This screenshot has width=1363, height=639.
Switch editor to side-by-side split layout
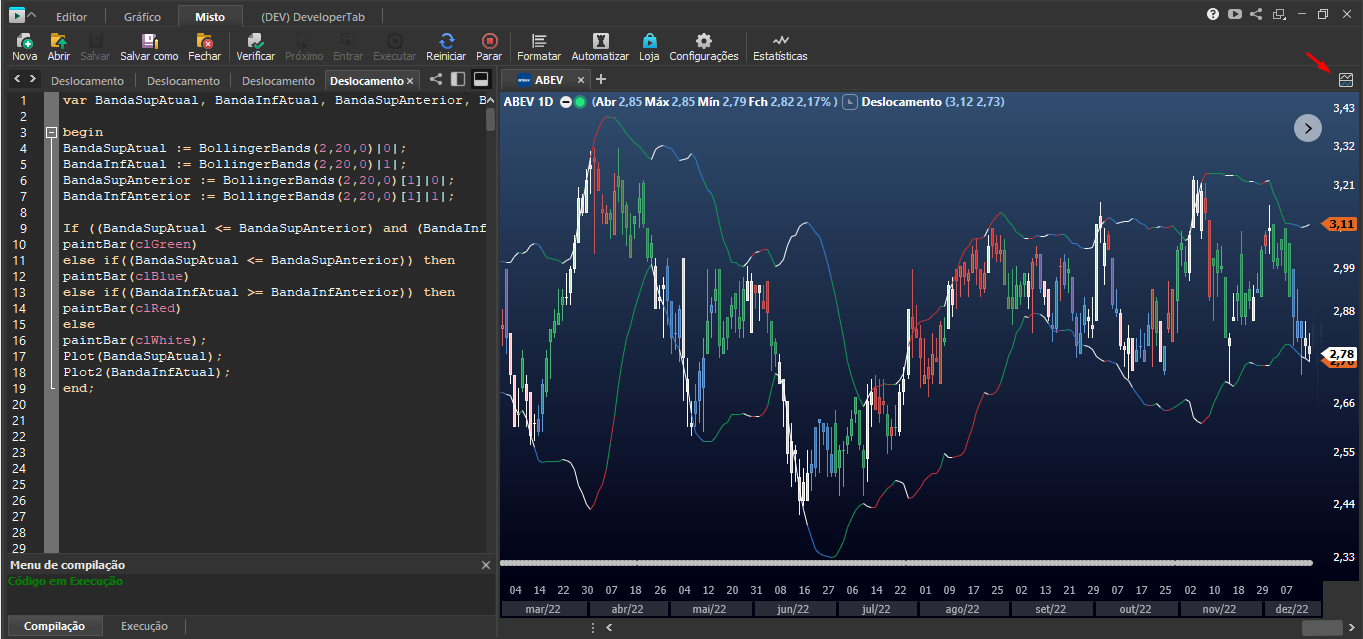click(x=458, y=79)
